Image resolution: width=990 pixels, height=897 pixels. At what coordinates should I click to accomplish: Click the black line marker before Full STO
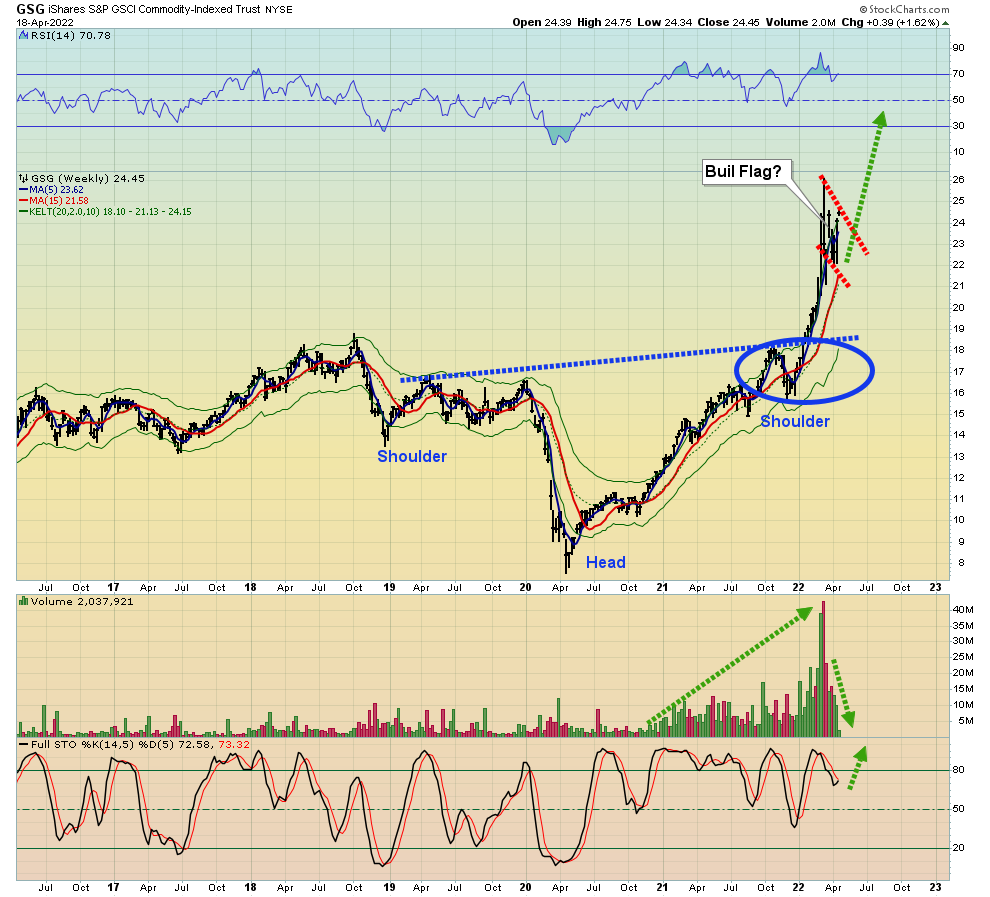[23, 745]
